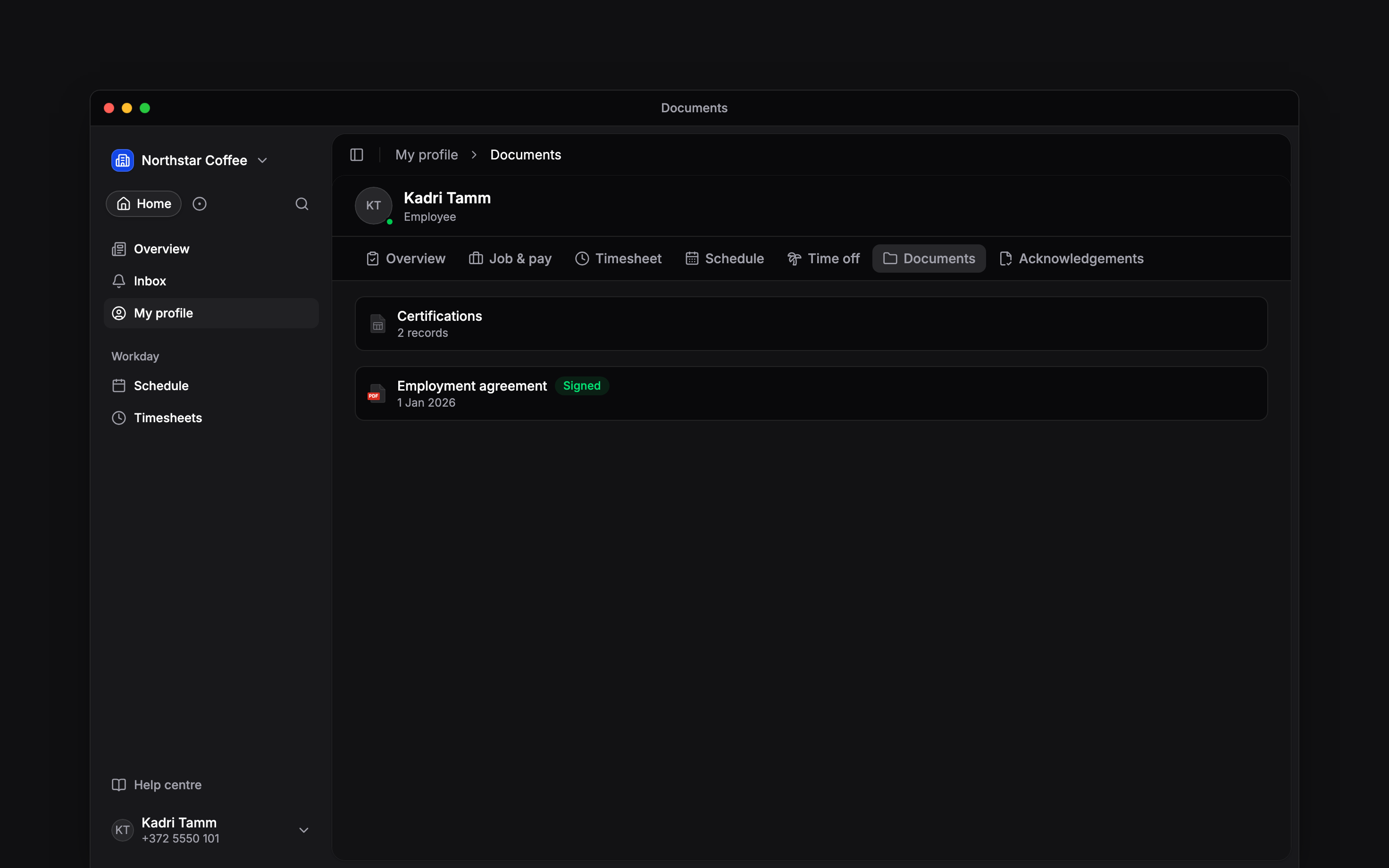Click the KT avatar at sidebar bottom
This screenshot has height=868, width=1389.
(122, 830)
